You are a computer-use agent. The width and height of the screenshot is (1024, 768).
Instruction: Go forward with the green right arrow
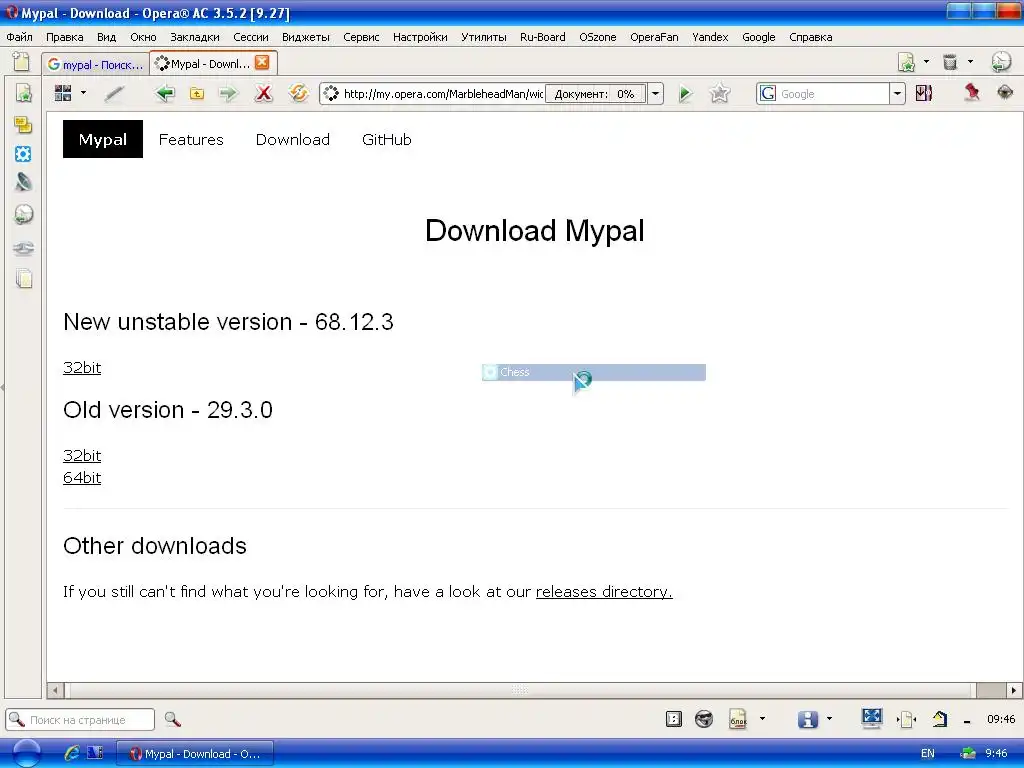click(x=228, y=93)
